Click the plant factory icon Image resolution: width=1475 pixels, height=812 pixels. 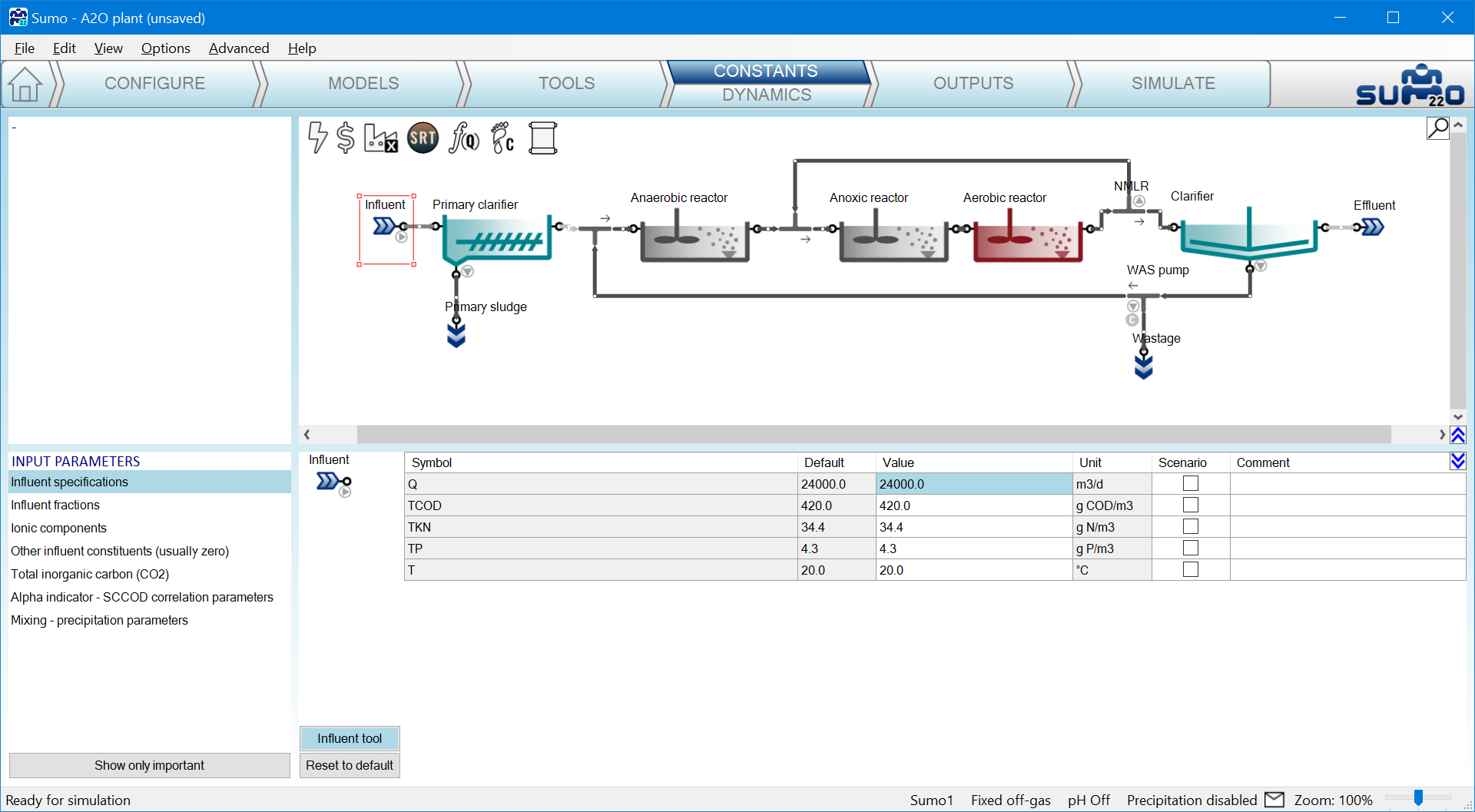tap(380, 138)
